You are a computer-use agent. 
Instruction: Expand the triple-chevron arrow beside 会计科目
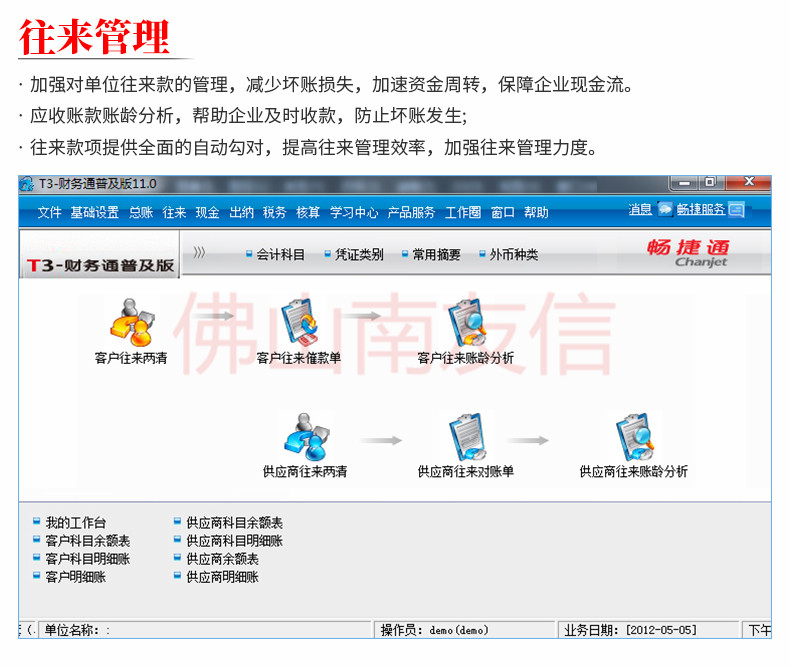click(x=200, y=252)
